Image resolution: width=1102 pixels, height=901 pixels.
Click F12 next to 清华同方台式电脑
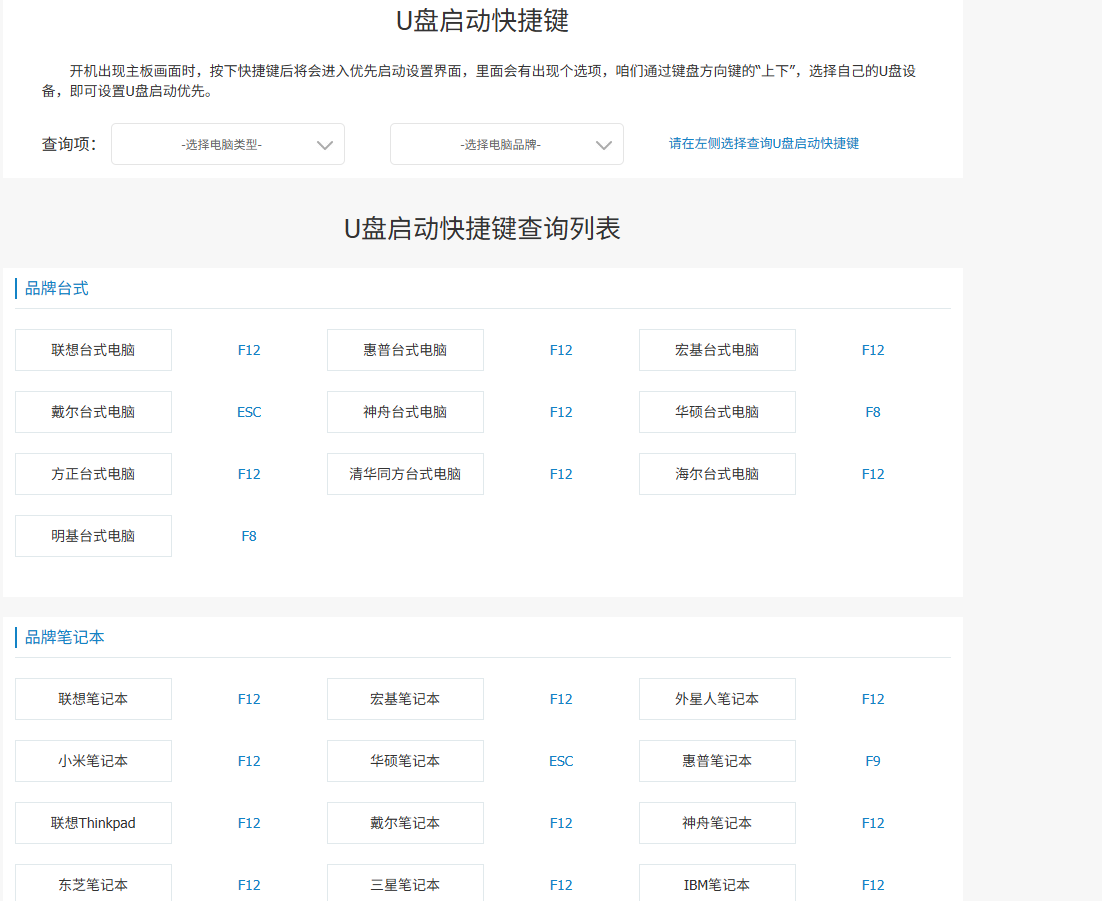pyautogui.click(x=561, y=474)
